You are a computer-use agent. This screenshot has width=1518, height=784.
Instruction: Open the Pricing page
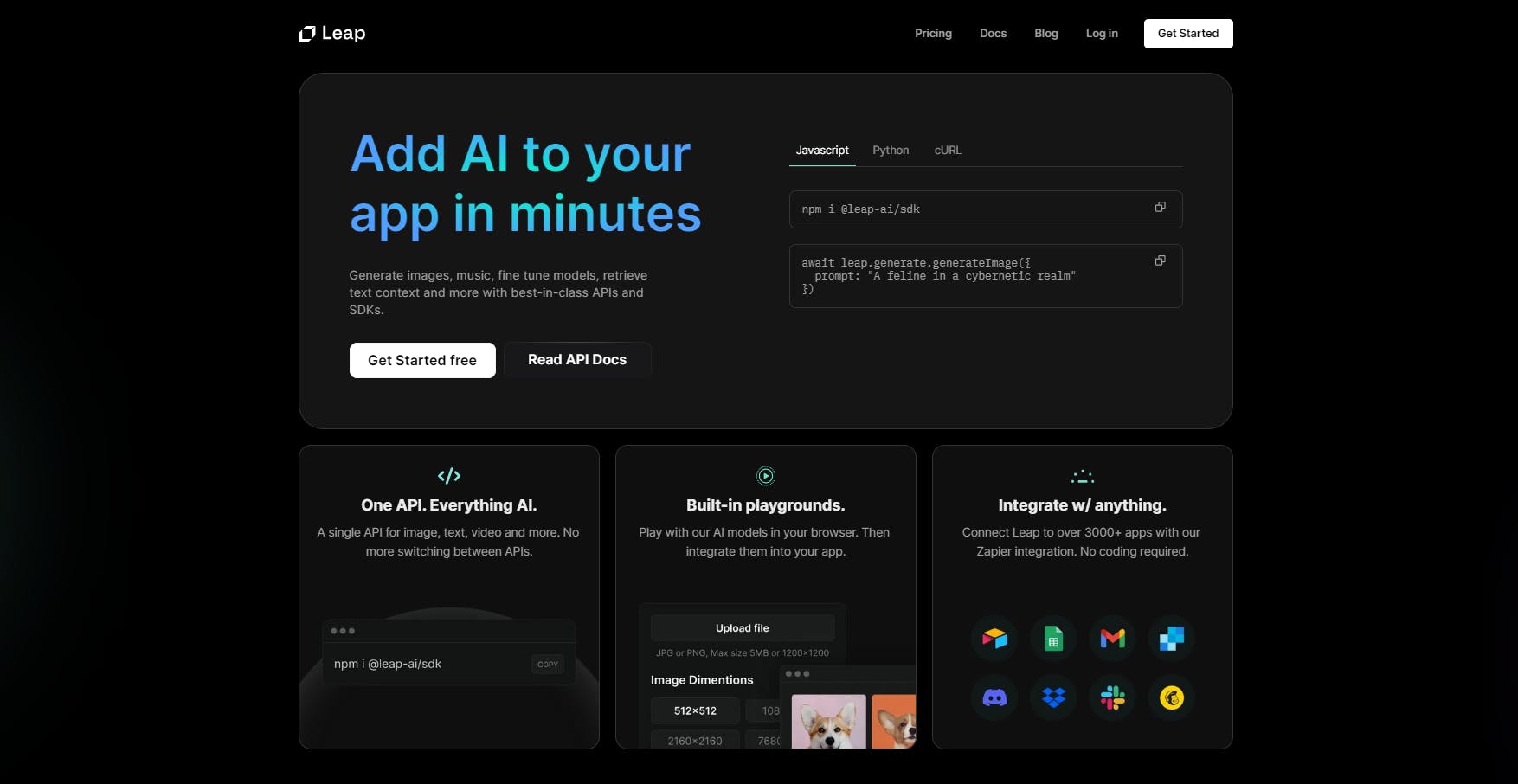pos(933,34)
